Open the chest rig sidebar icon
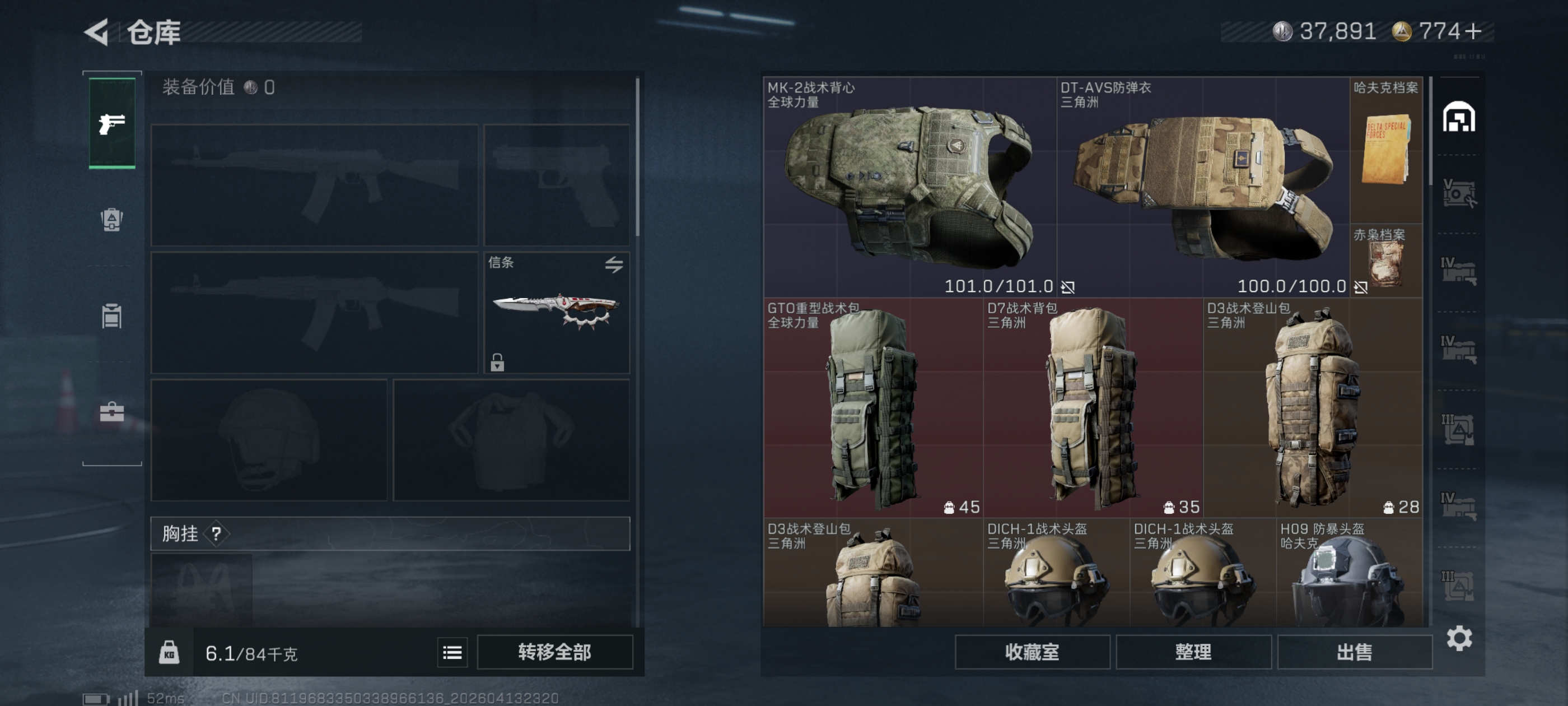 click(x=112, y=316)
